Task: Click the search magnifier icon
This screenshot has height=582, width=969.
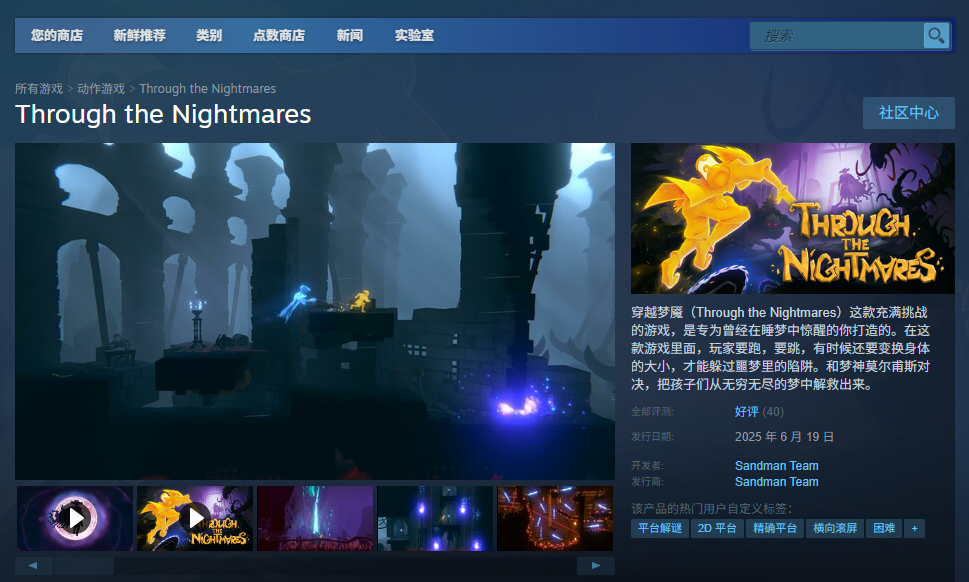Action: click(x=936, y=35)
